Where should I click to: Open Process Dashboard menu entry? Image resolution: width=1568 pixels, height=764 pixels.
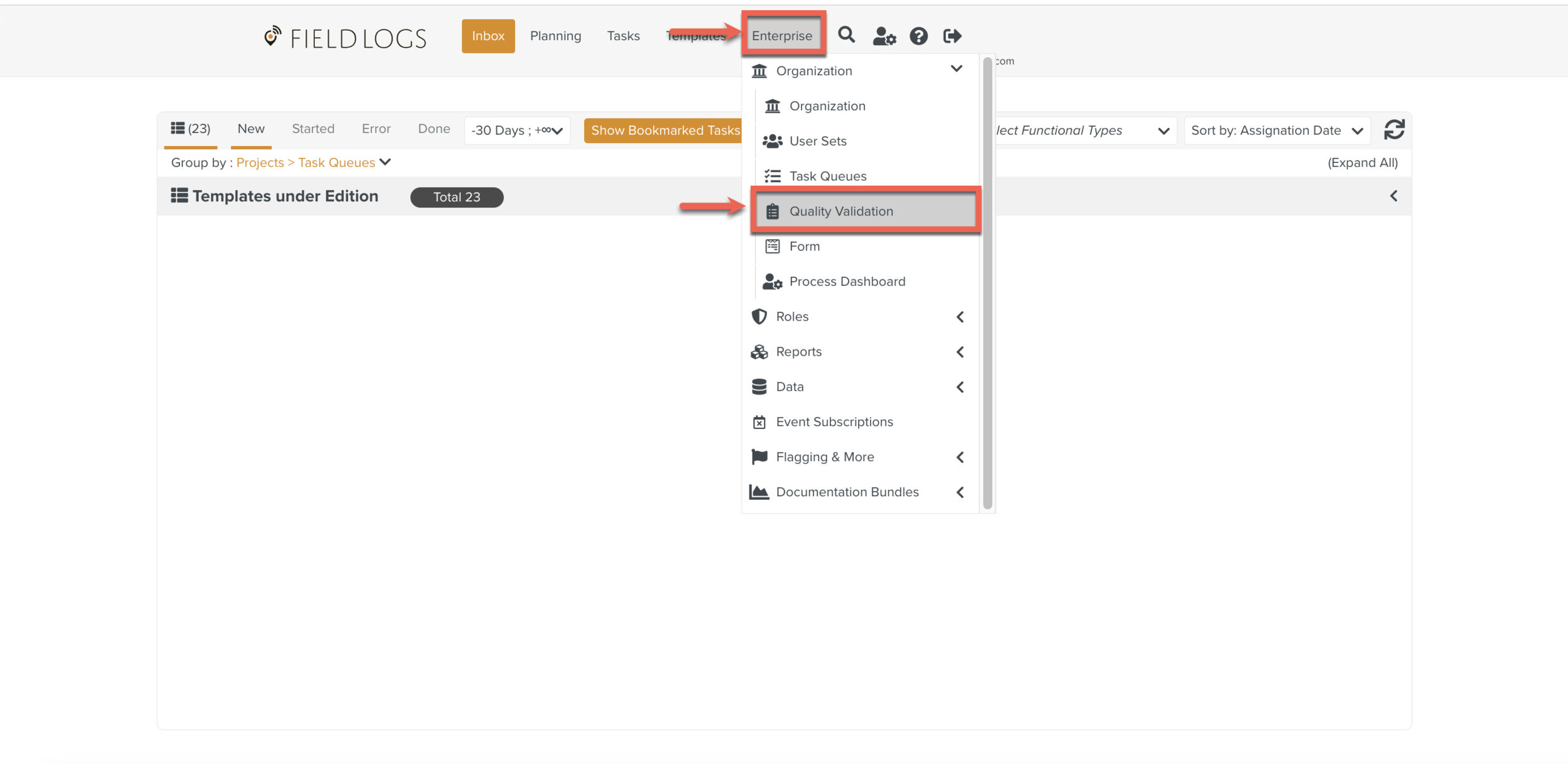[847, 282]
